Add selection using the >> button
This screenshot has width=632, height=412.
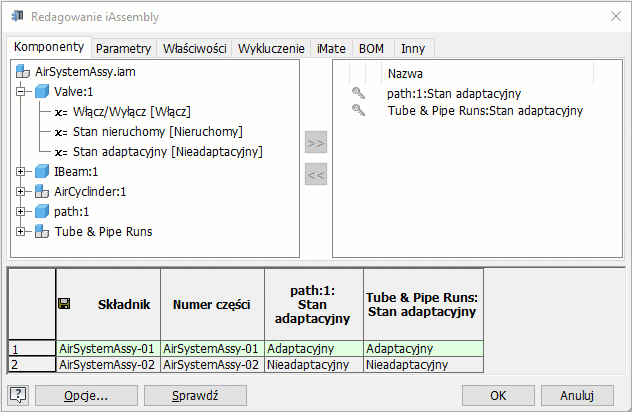click(x=316, y=142)
